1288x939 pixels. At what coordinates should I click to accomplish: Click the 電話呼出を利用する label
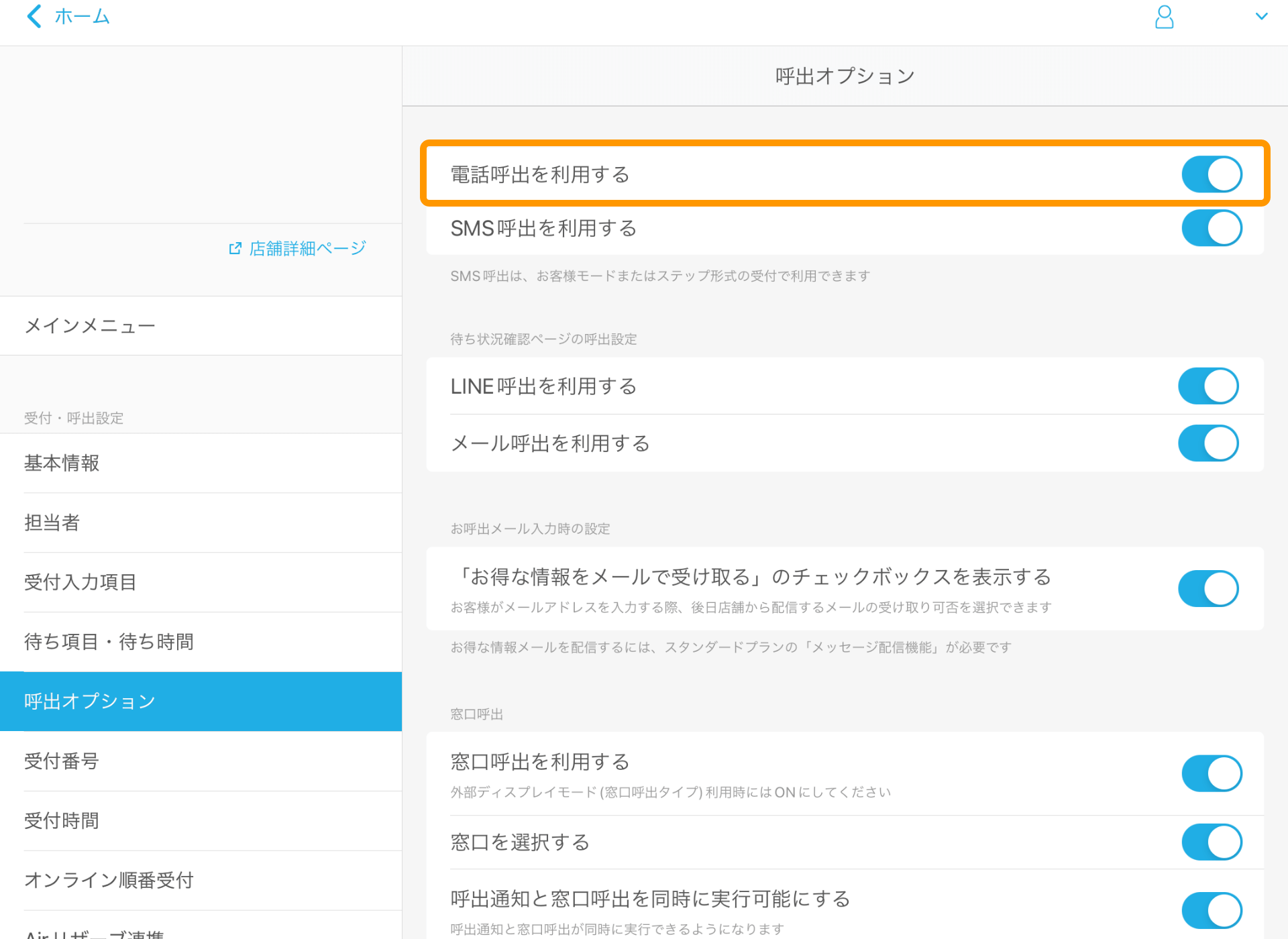(x=540, y=175)
